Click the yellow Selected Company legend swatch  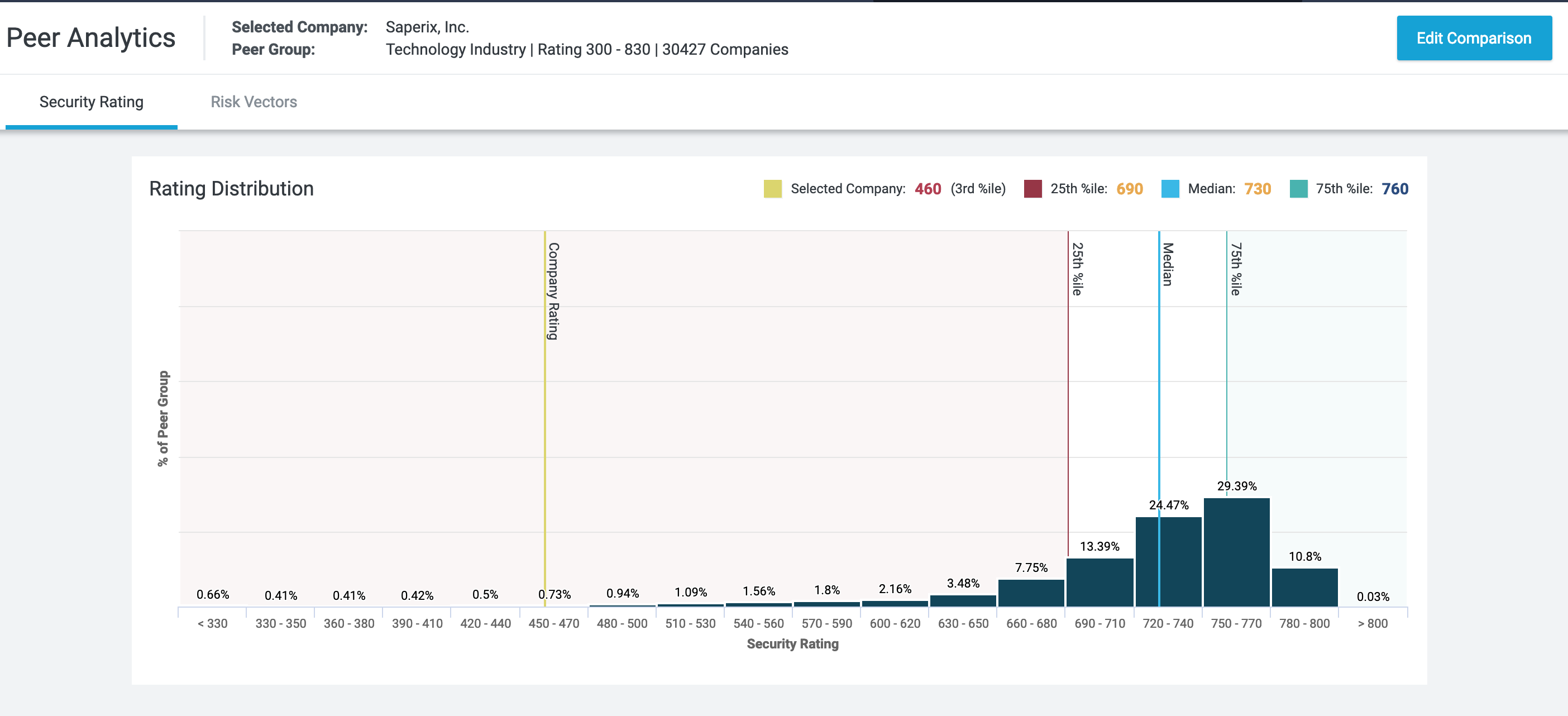(772, 189)
